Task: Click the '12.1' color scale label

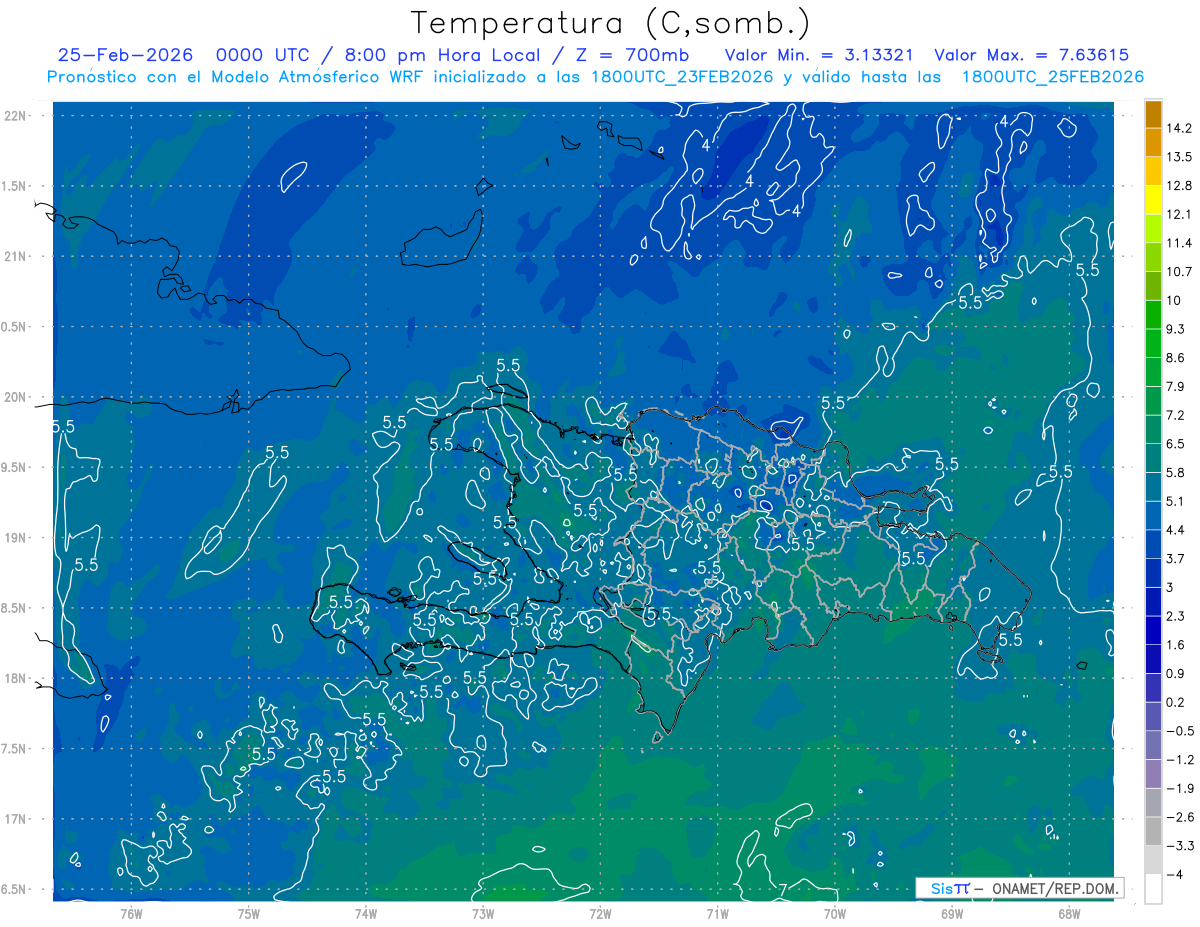Action: pos(1180,215)
